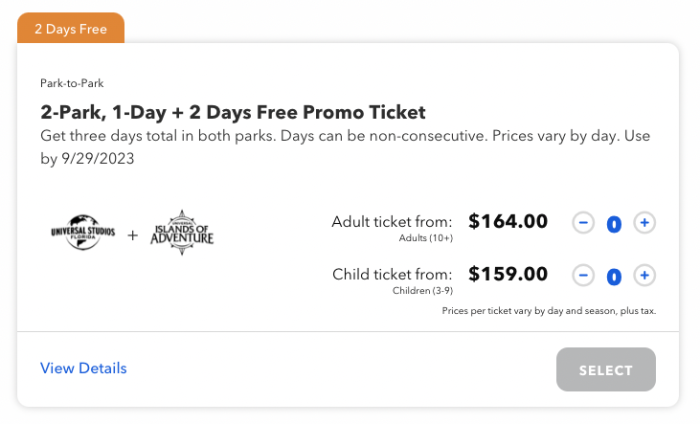Image resolution: width=700 pixels, height=424 pixels.
Task: Click the child ticket quantity number
Action: click(614, 277)
